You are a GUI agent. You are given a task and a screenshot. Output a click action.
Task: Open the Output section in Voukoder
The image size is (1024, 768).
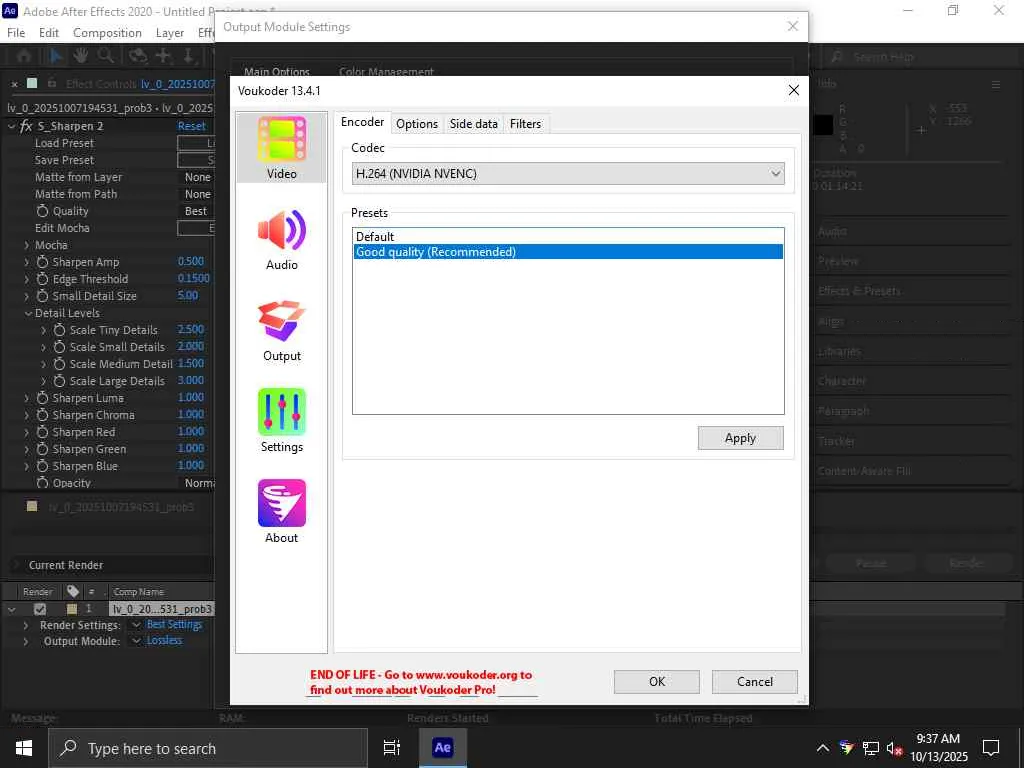281,330
